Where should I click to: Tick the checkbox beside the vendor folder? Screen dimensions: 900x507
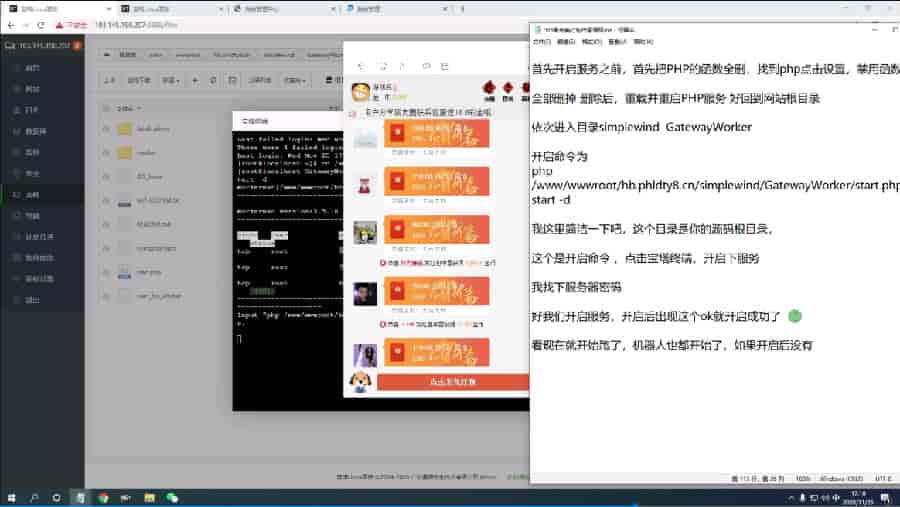coord(106,152)
